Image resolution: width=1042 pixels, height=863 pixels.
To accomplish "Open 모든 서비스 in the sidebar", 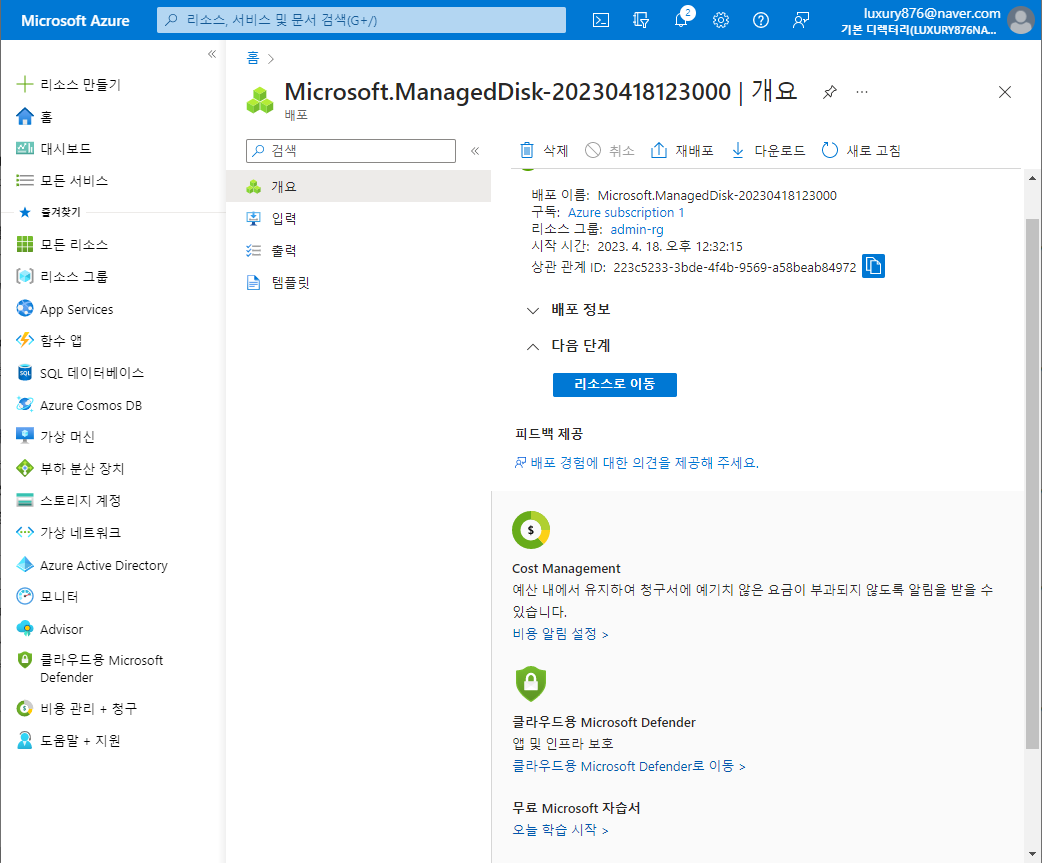I will 62,181.
